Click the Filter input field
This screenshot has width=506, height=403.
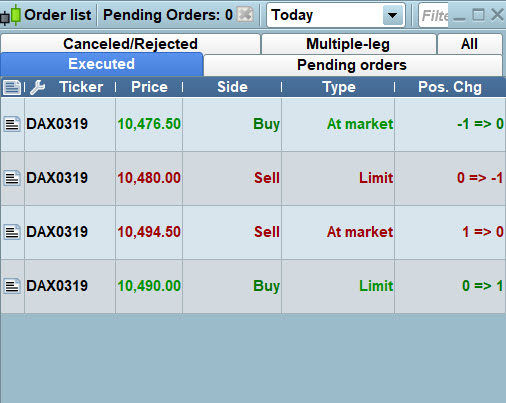433,15
